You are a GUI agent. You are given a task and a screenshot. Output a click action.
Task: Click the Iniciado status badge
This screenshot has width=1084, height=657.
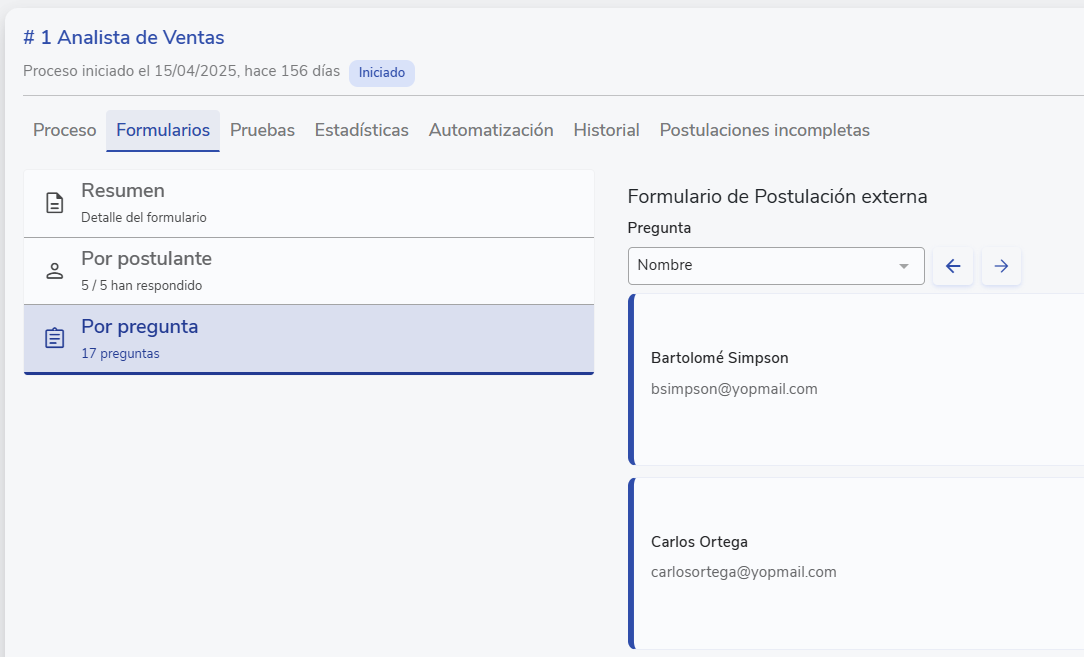382,73
